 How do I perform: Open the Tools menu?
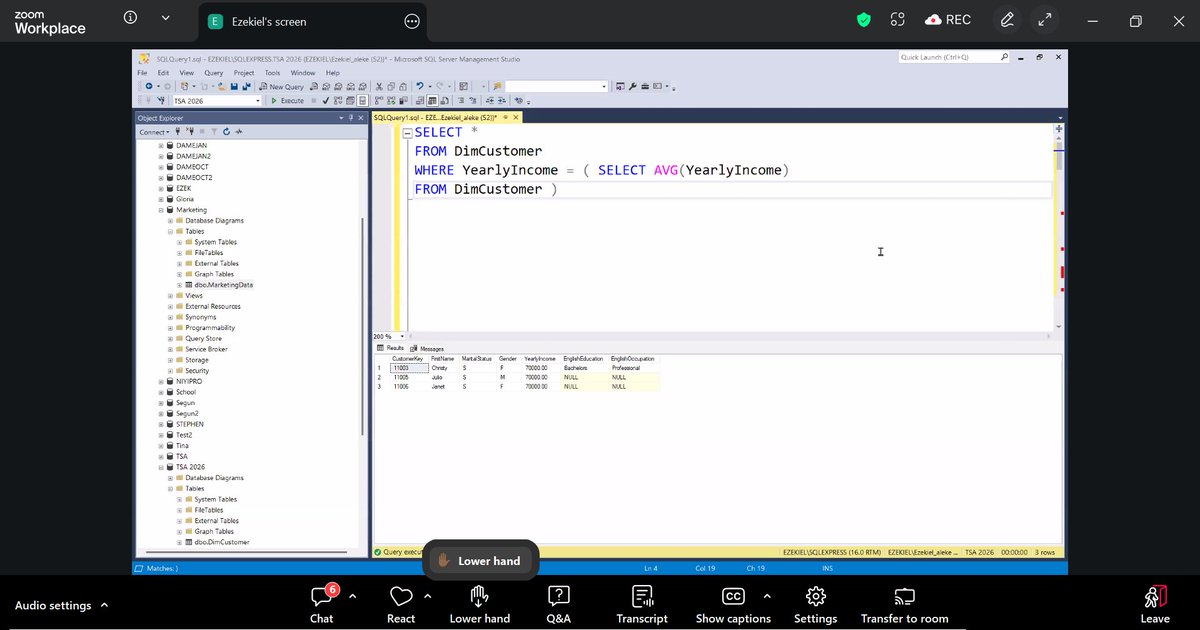click(x=272, y=73)
